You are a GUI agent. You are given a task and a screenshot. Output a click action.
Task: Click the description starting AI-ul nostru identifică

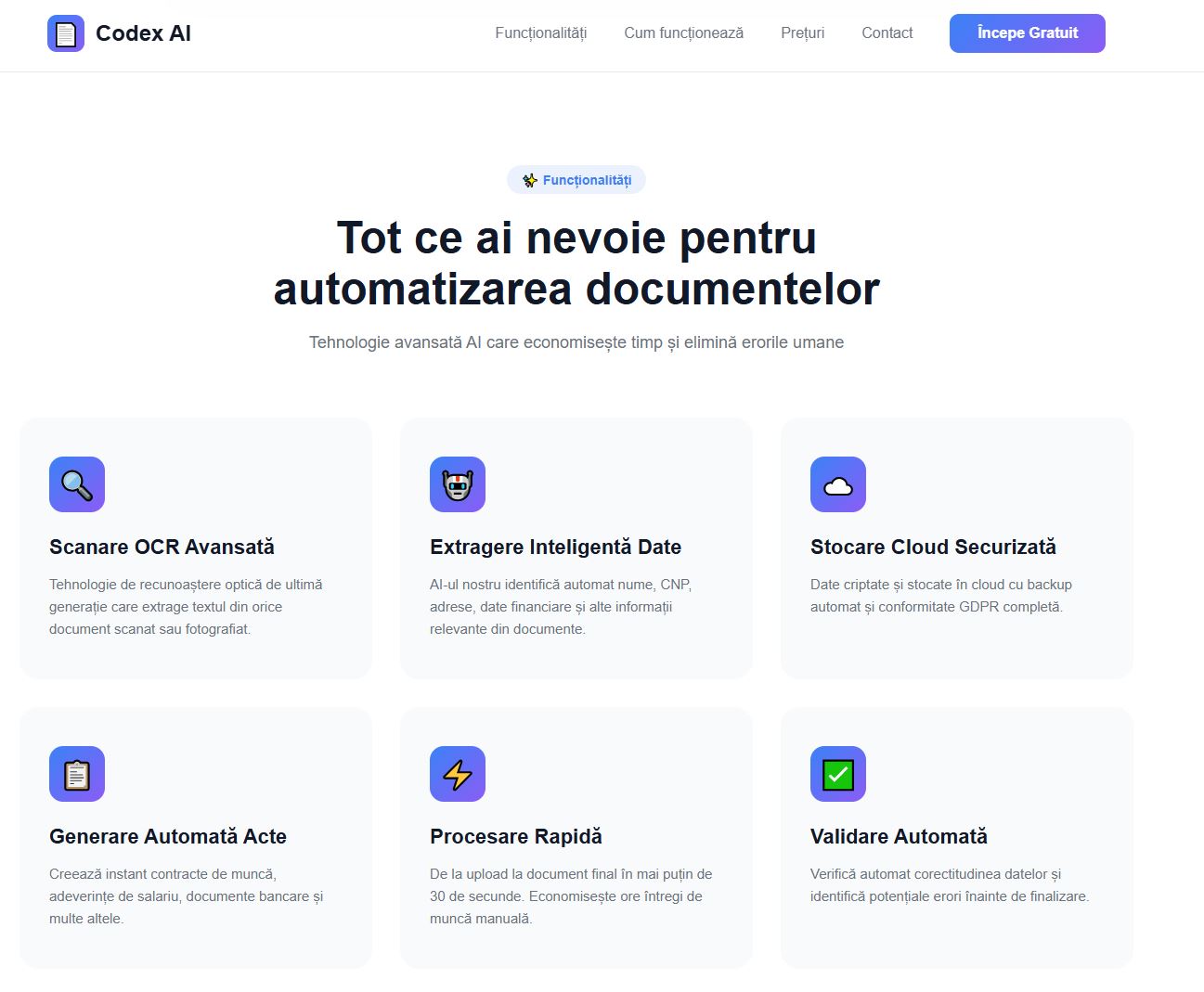[x=562, y=607]
